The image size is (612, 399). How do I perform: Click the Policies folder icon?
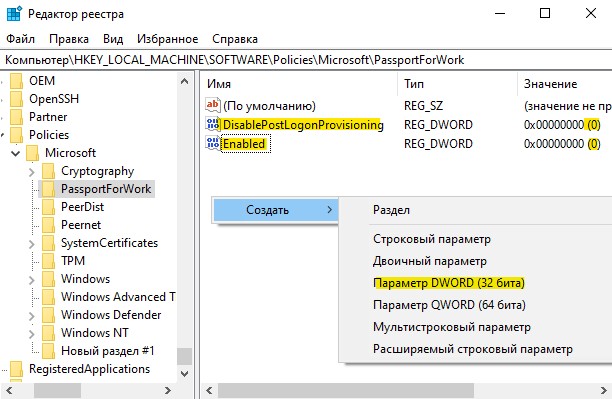(x=16, y=135)
